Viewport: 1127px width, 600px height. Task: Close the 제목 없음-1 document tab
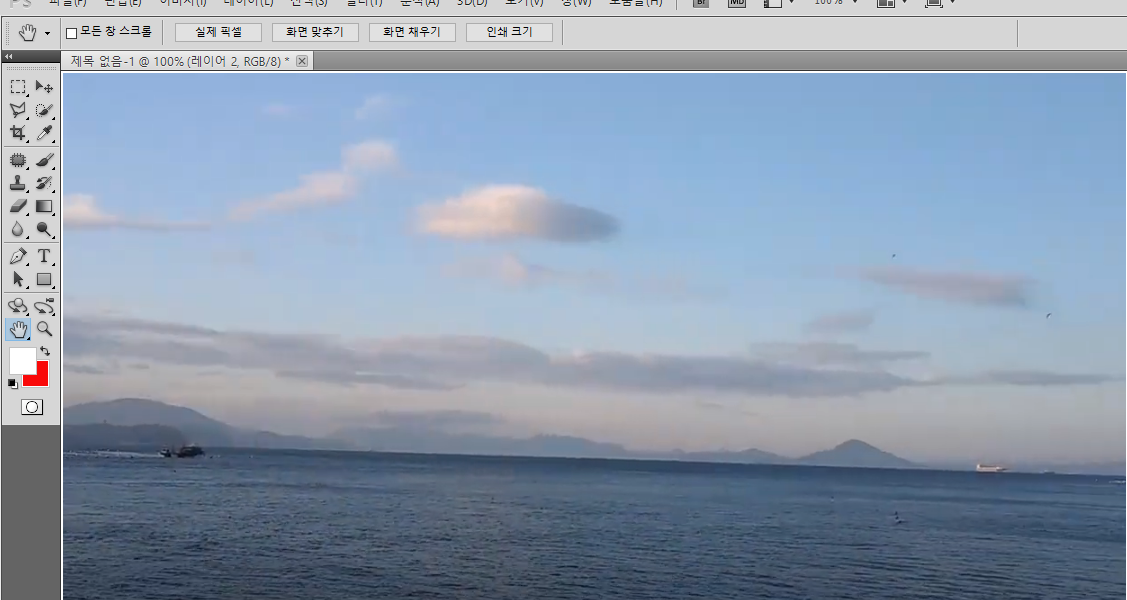(302, 61)
